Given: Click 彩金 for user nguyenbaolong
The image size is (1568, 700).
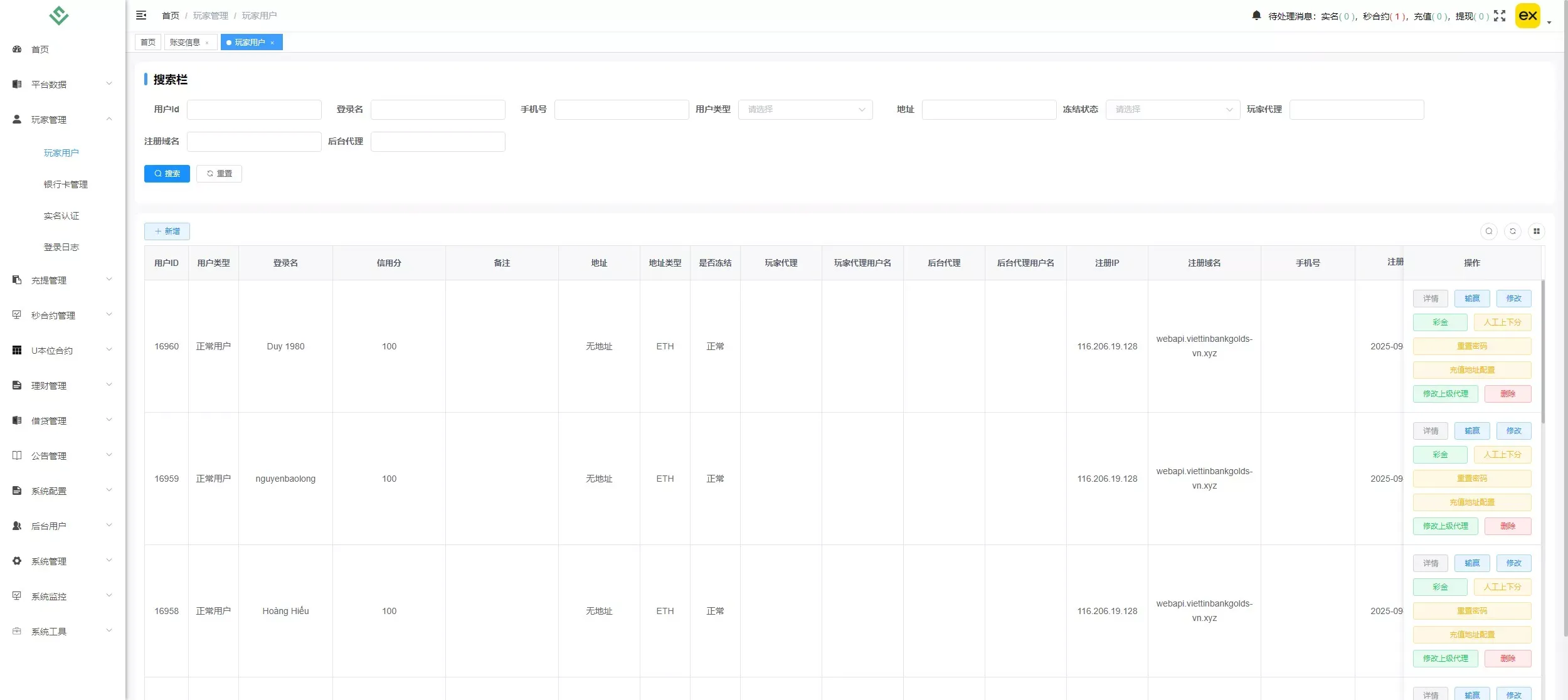Looking at the screenshot, I should [x=1440, y=455].
